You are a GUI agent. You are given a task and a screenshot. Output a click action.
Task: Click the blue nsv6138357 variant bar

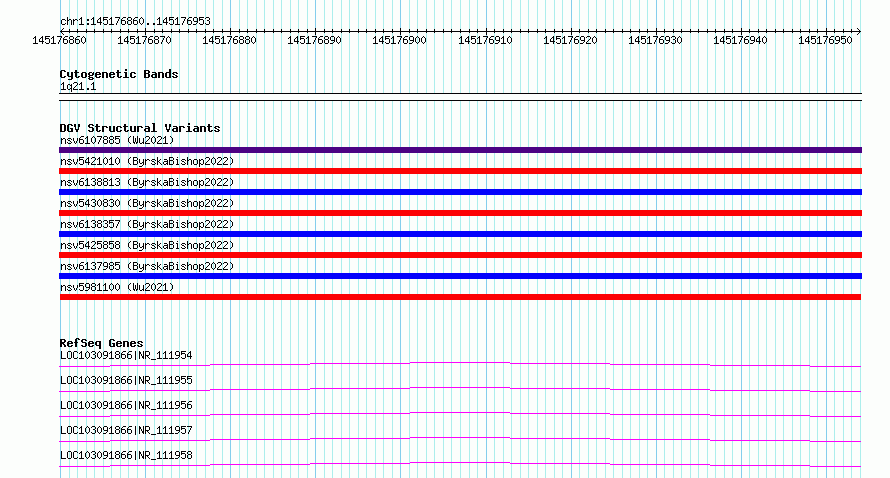(x=460, y=234)
